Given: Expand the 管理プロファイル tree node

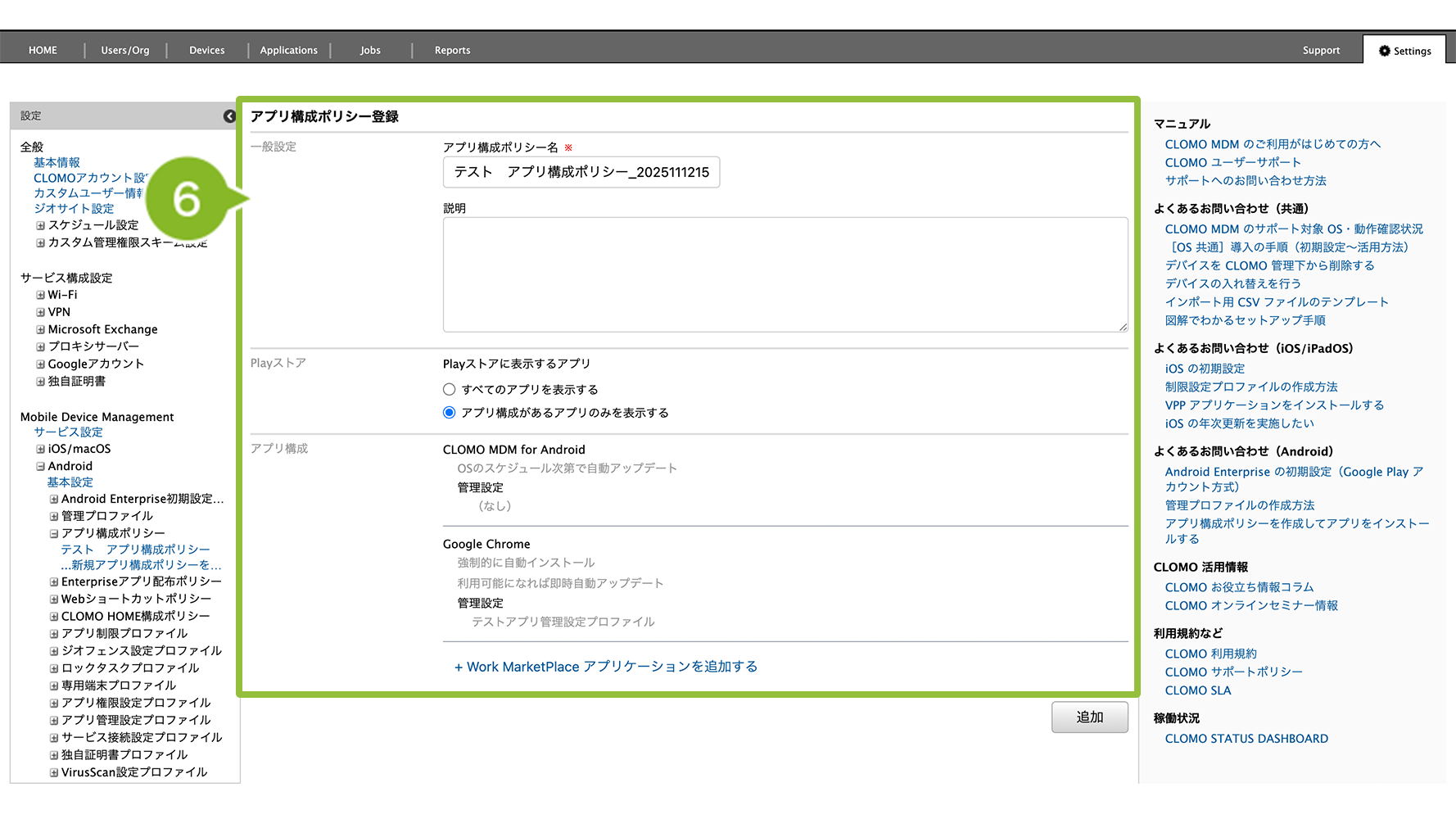Looking at the screenshot, I should [x=54, y=516].
